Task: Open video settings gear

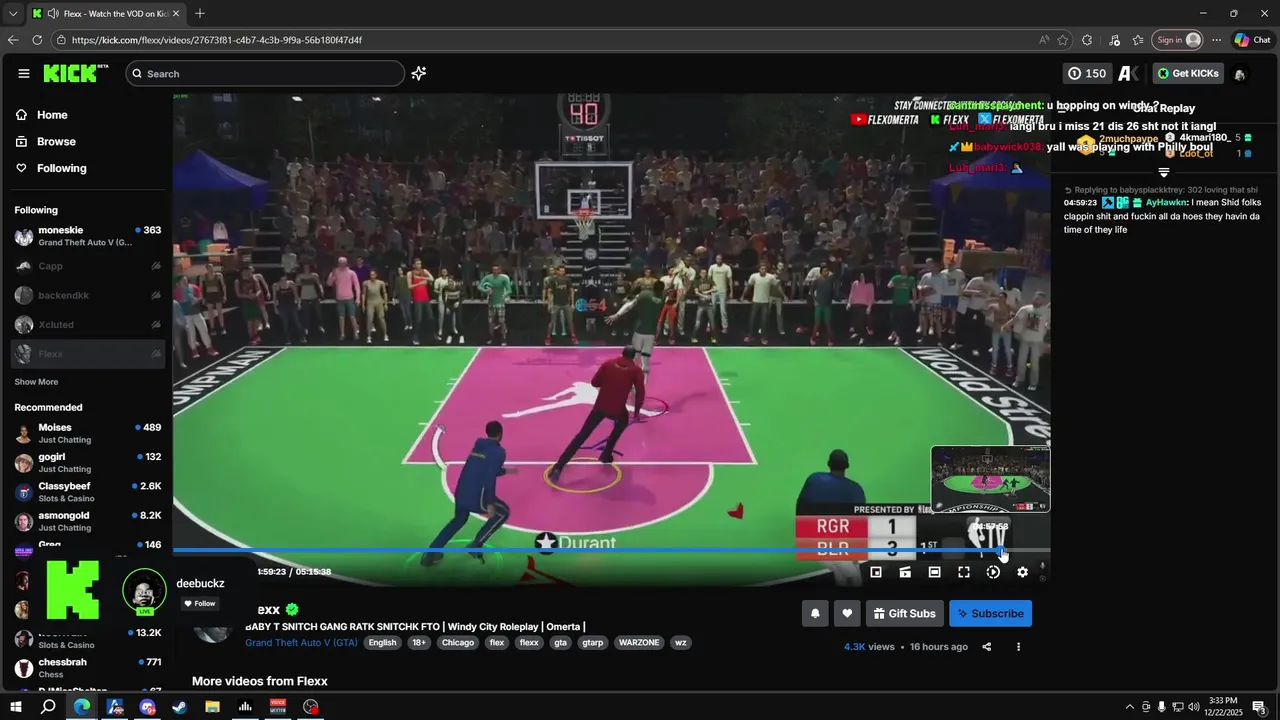Action: pos(1022,572)
